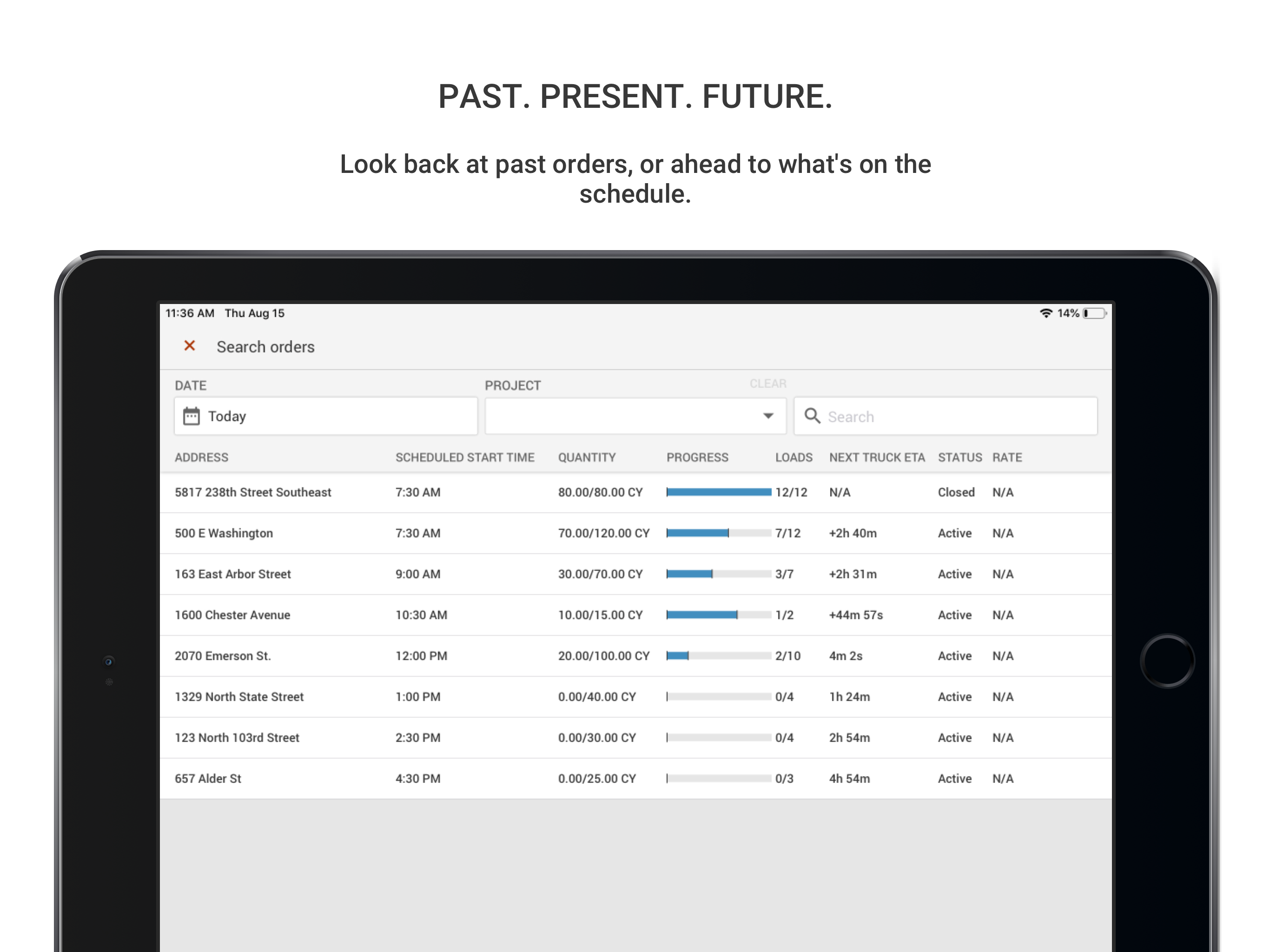Click ETA 4h 54m
Screen dimensions: 1270x952
849,779
